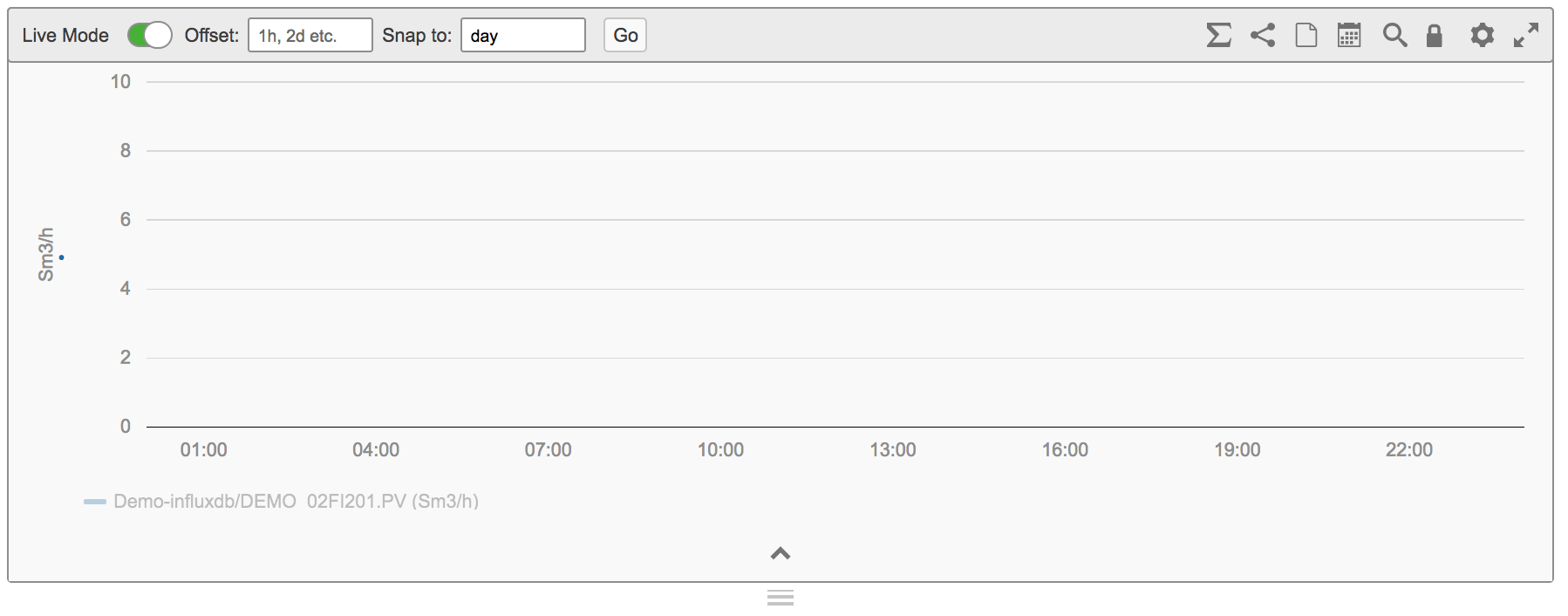Screen dimensions: 1568x616
Task: Click the Sm3/h y-axis label
Action: click(x=45, y=254)
